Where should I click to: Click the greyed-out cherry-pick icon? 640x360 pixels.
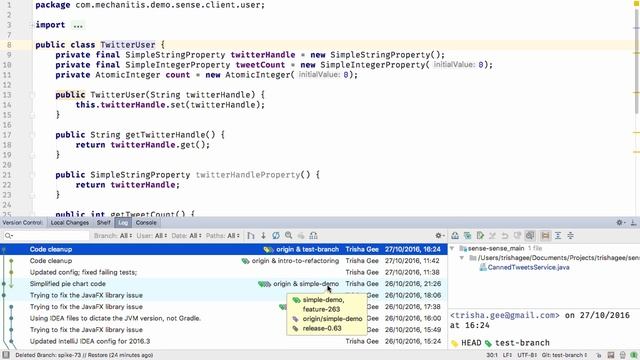[301, 236]
